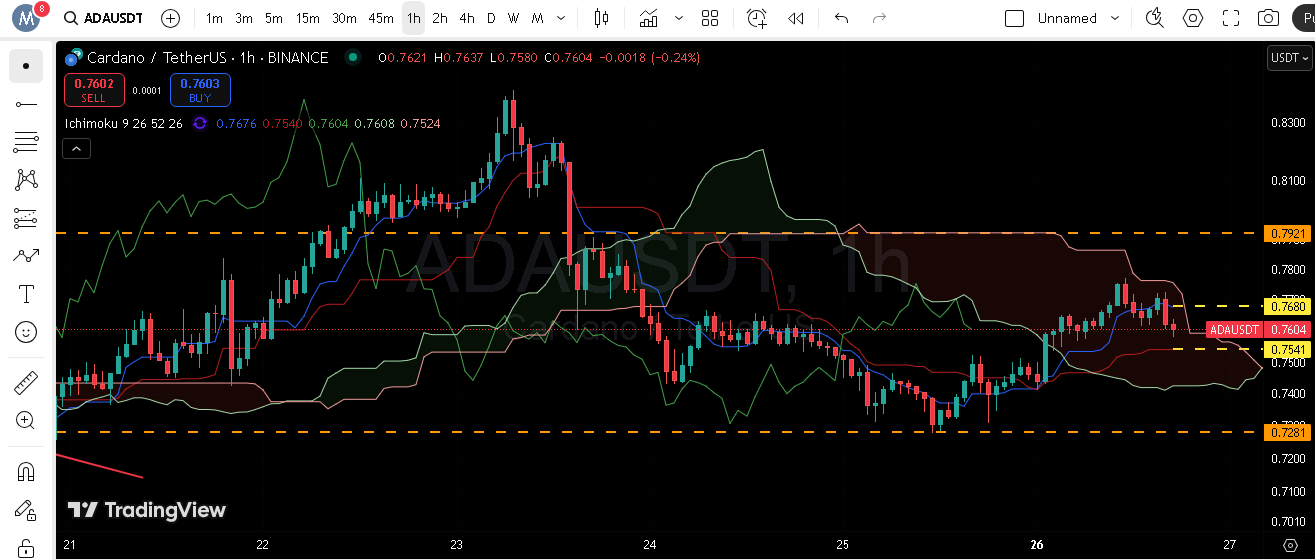Click the purple Ichimoku refresh icon
Viewport: 1315px width, 560px height.
[x=200, y=123]
